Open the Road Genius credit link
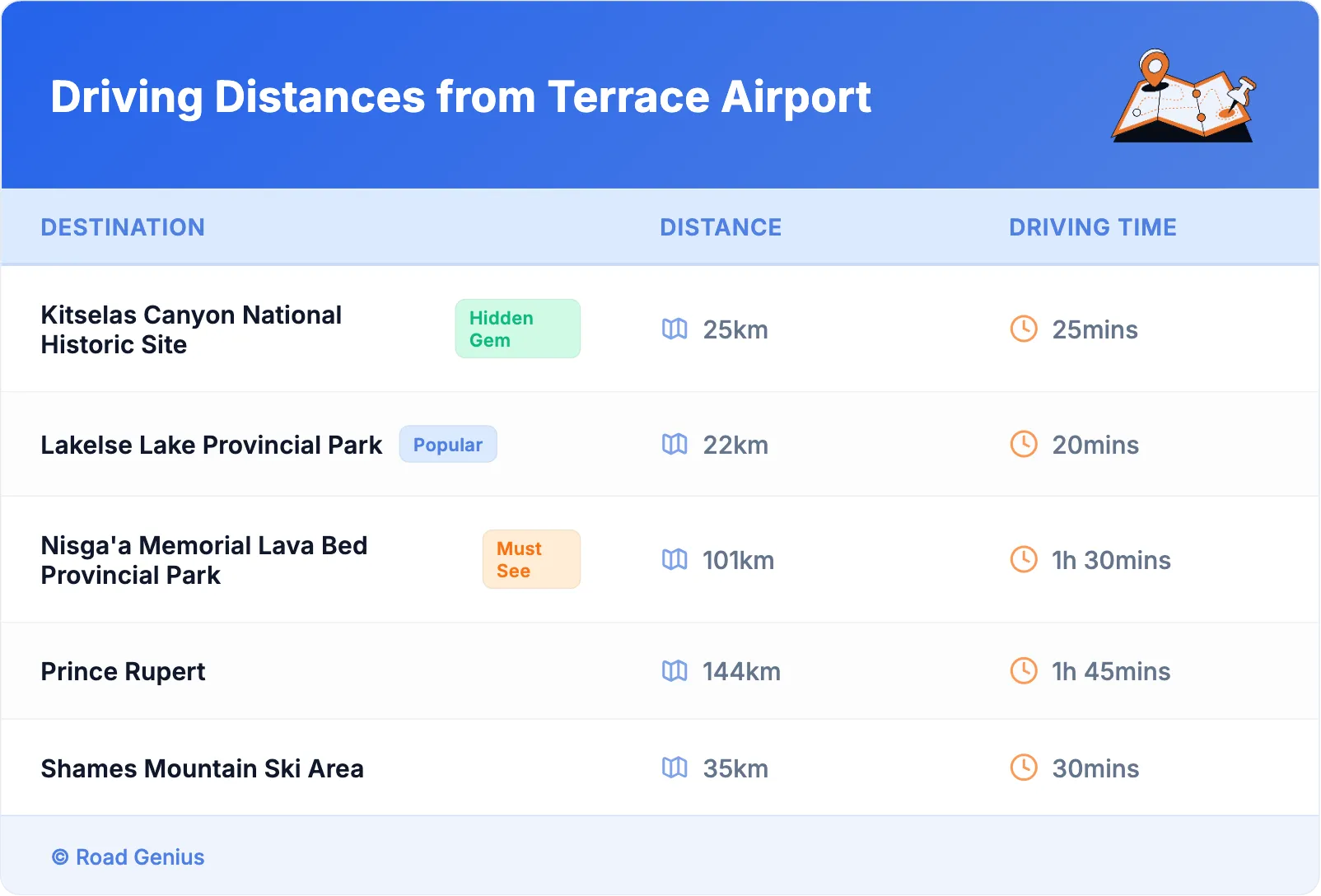 point(128,857)
